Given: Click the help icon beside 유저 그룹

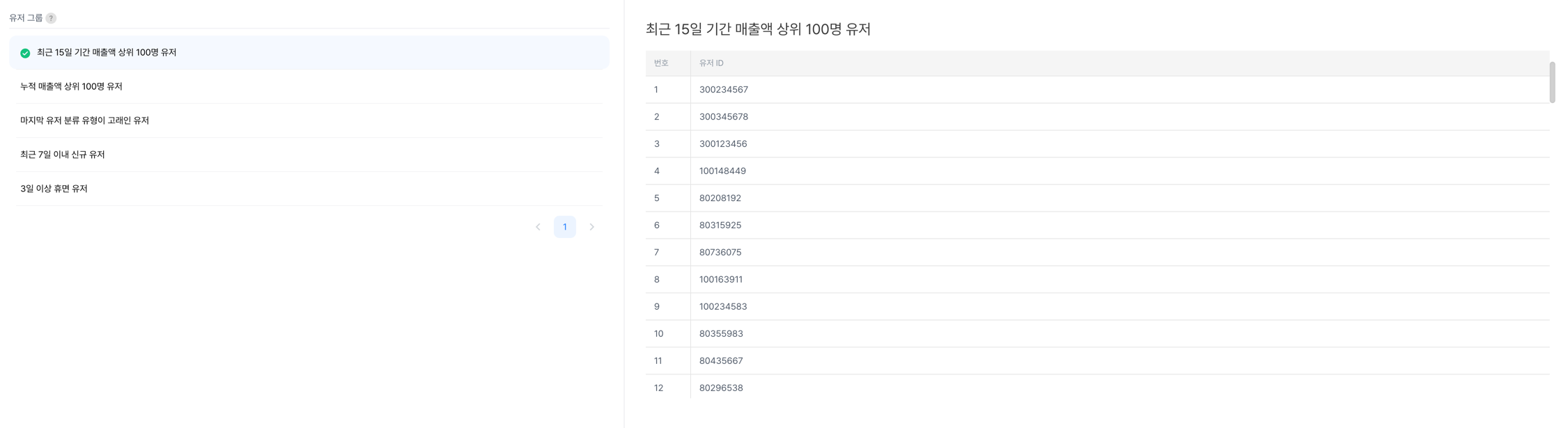Looking at the screenshot, I should pos(51,18).
